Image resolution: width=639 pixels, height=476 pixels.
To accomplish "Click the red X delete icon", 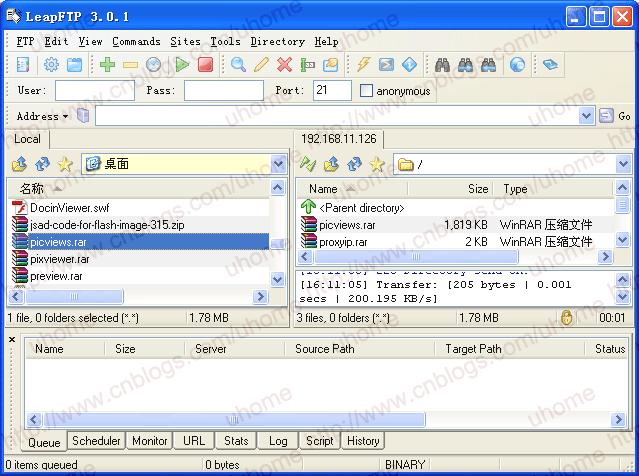I will pyautogui.click(x=284, y=64).
